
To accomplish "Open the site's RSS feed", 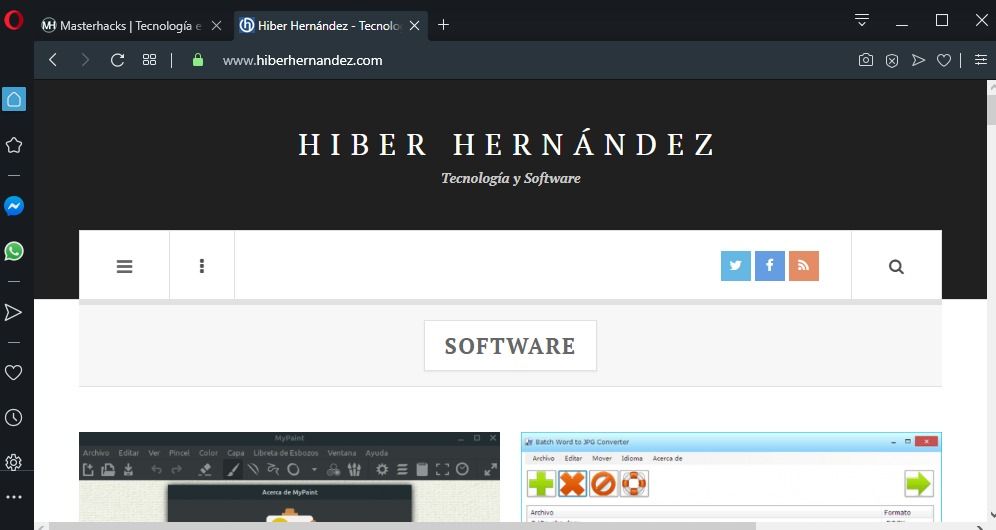I will pos(804,266).
